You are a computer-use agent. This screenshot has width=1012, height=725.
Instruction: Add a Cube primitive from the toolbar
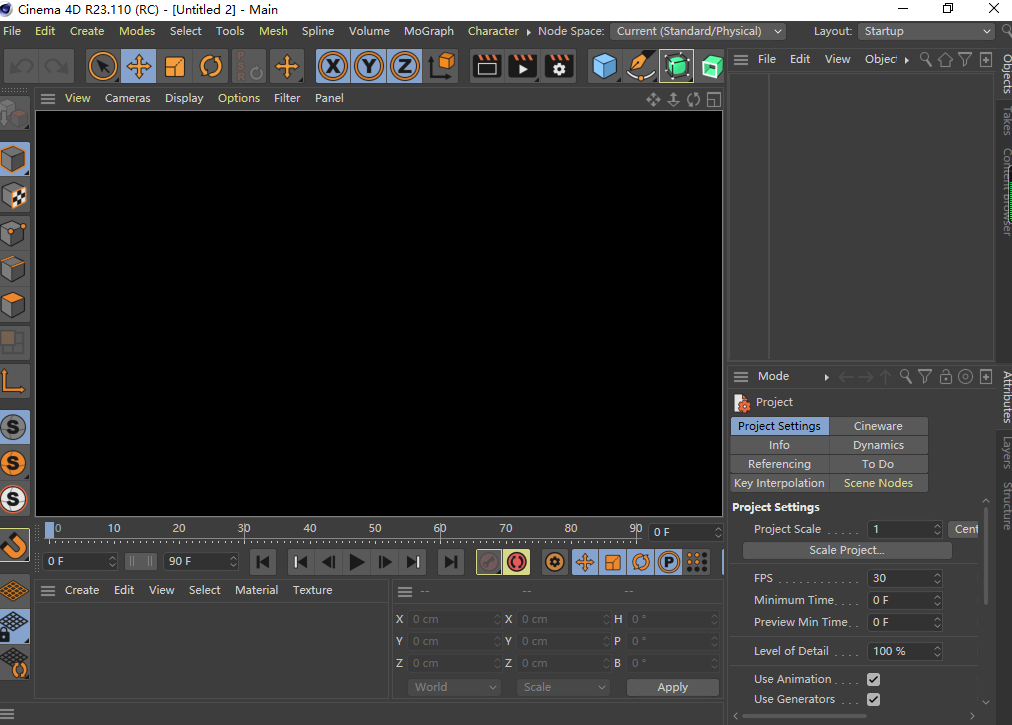(606, 66)
